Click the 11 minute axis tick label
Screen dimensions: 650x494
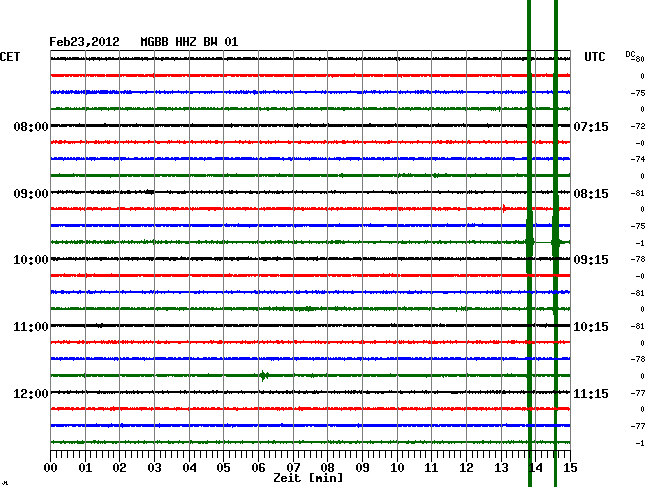[432, 468]
